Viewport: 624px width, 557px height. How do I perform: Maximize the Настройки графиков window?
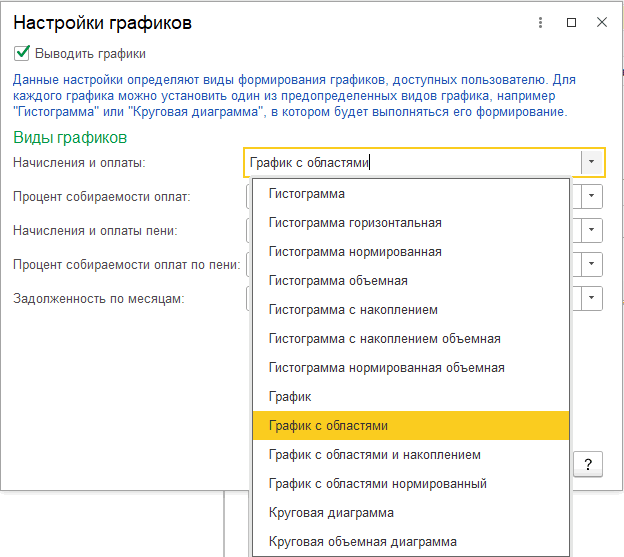571,22
